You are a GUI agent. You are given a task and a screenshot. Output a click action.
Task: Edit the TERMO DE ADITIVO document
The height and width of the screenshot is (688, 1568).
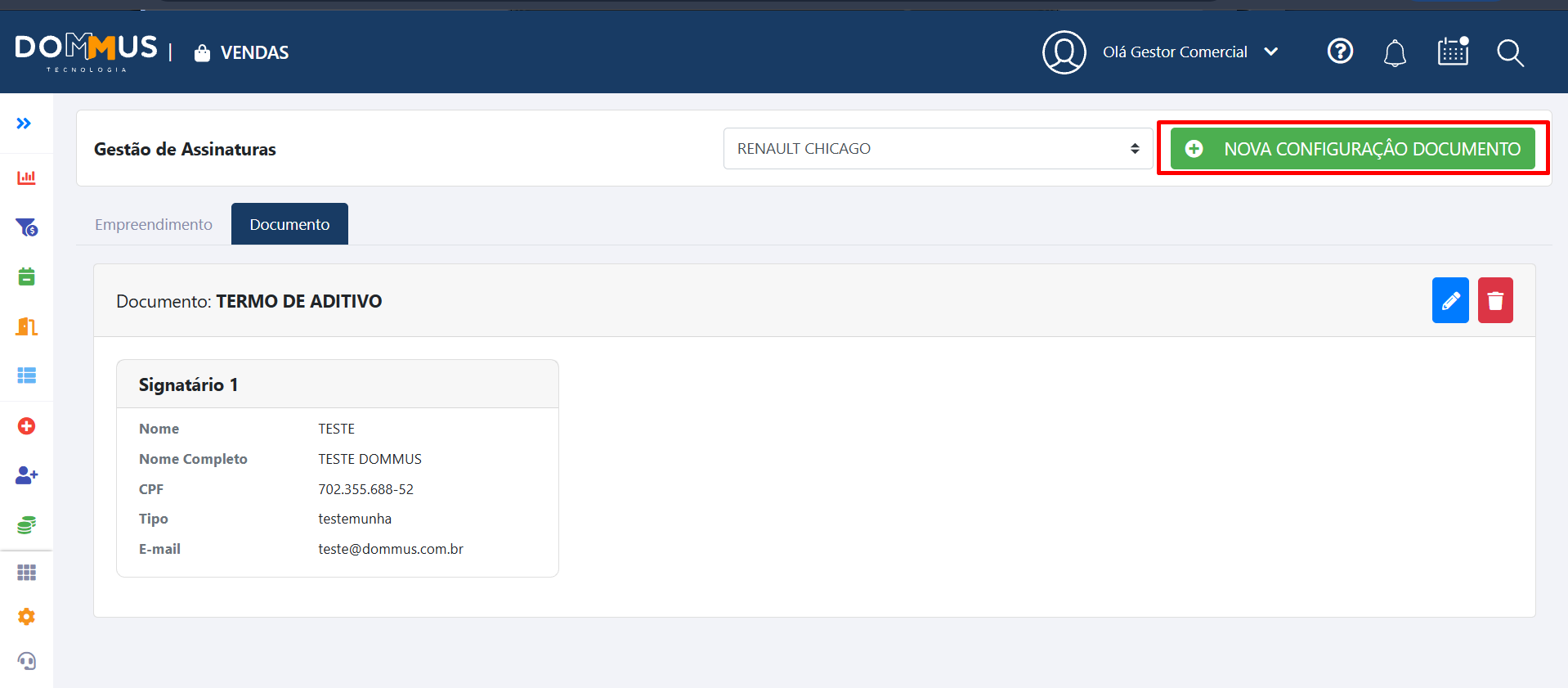(x=1450, y=300)
